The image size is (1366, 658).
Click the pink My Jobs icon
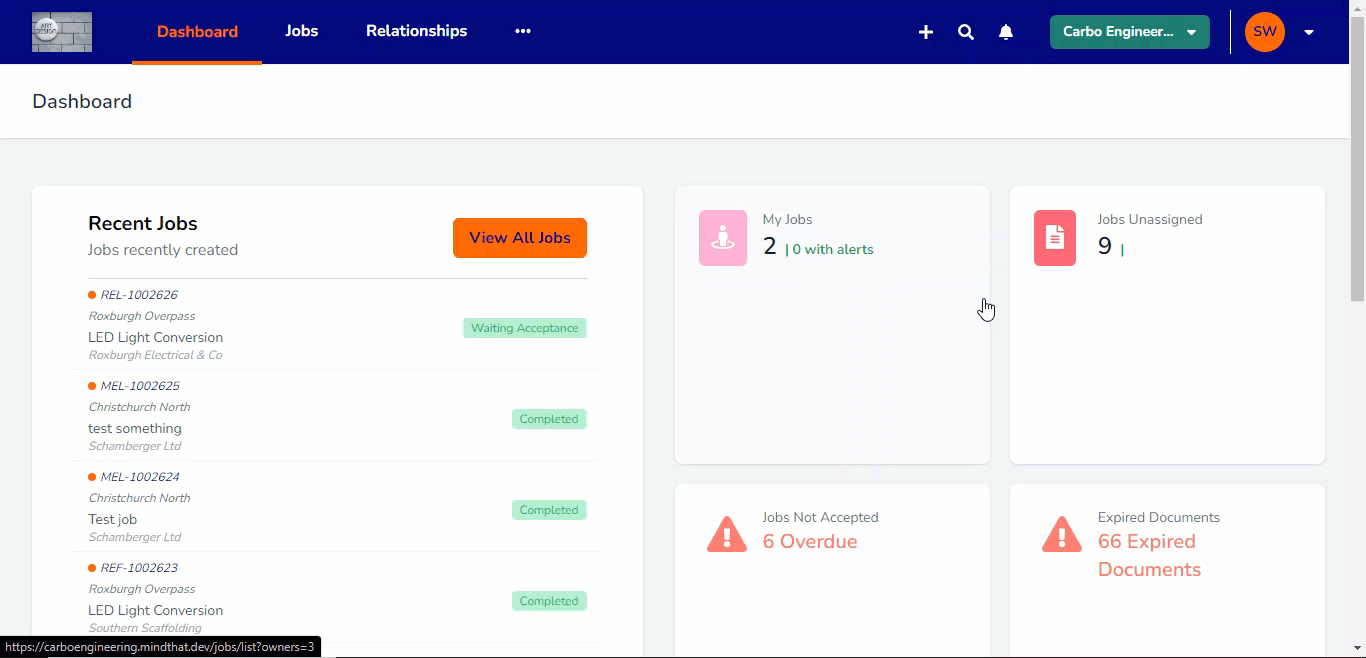click(723, 238)
